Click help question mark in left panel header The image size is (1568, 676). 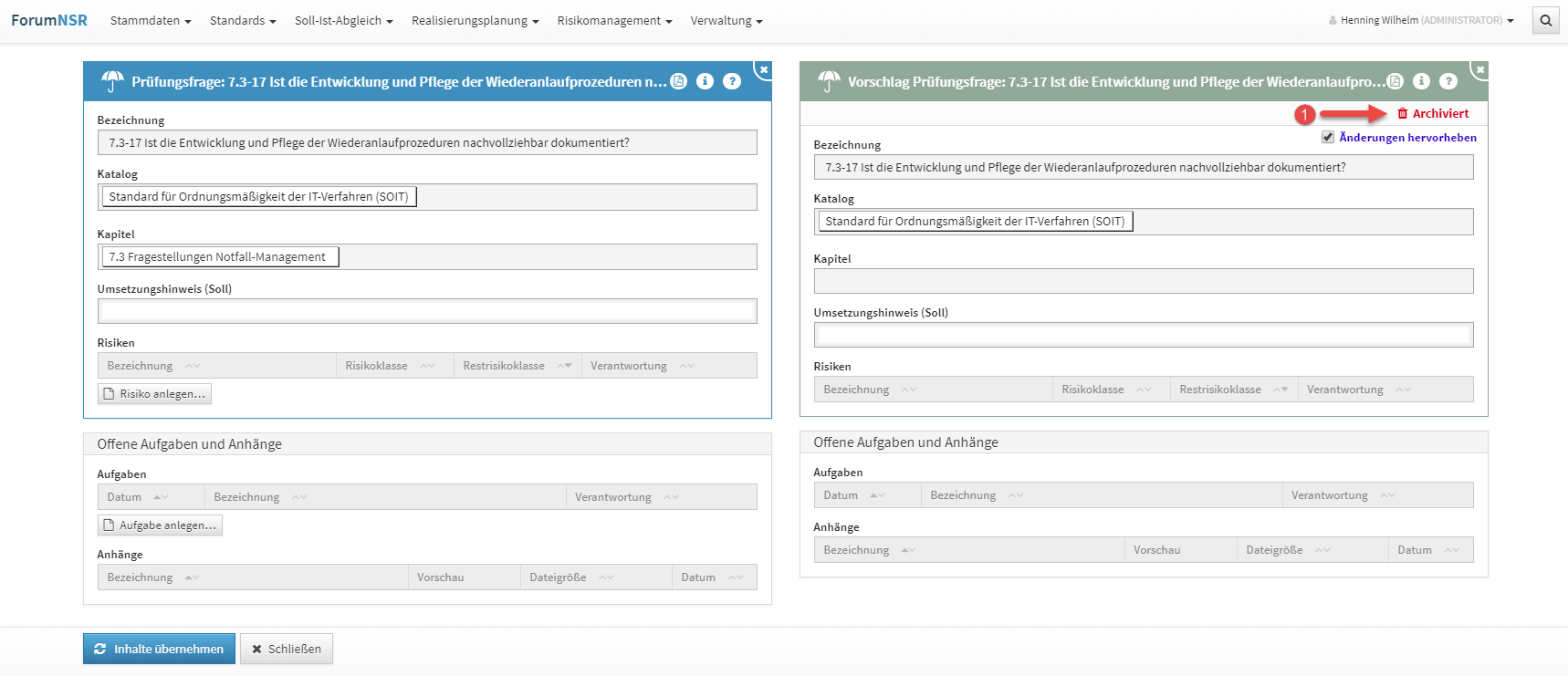(732, 81)
